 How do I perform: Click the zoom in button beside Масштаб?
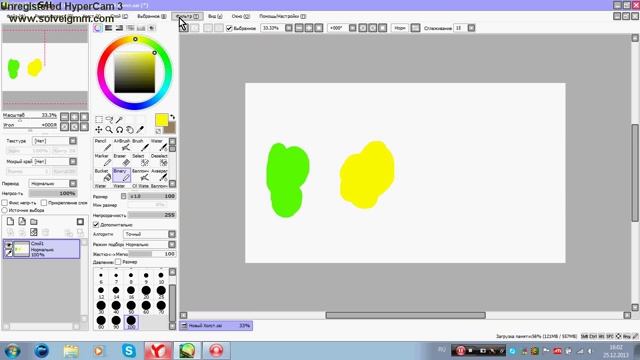pyautogui.click(x=74, y=116)
